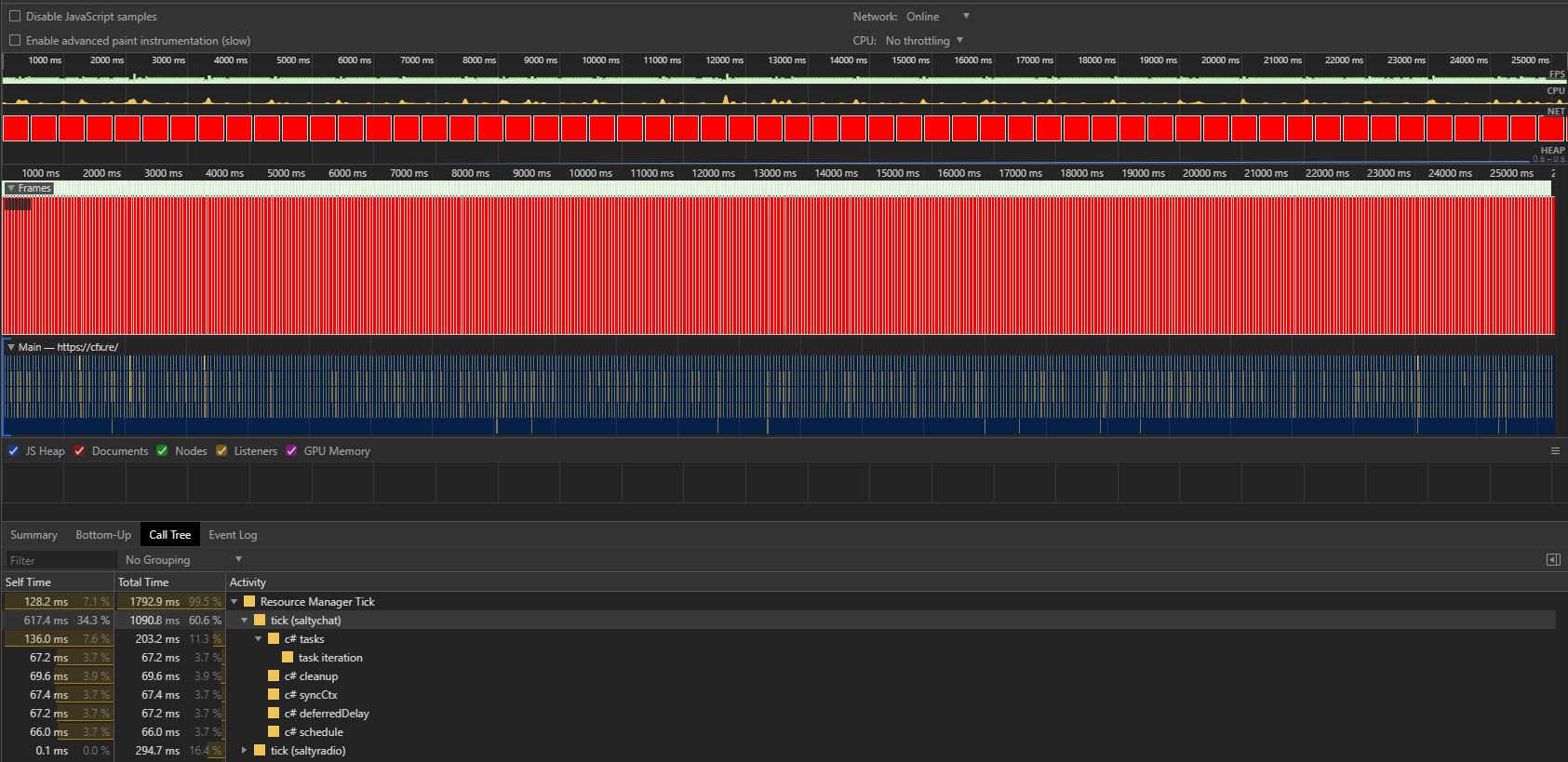Toggle the Listeners memory checkbox
This screenshot has height=762, width=1568.
tap(221, 450)
